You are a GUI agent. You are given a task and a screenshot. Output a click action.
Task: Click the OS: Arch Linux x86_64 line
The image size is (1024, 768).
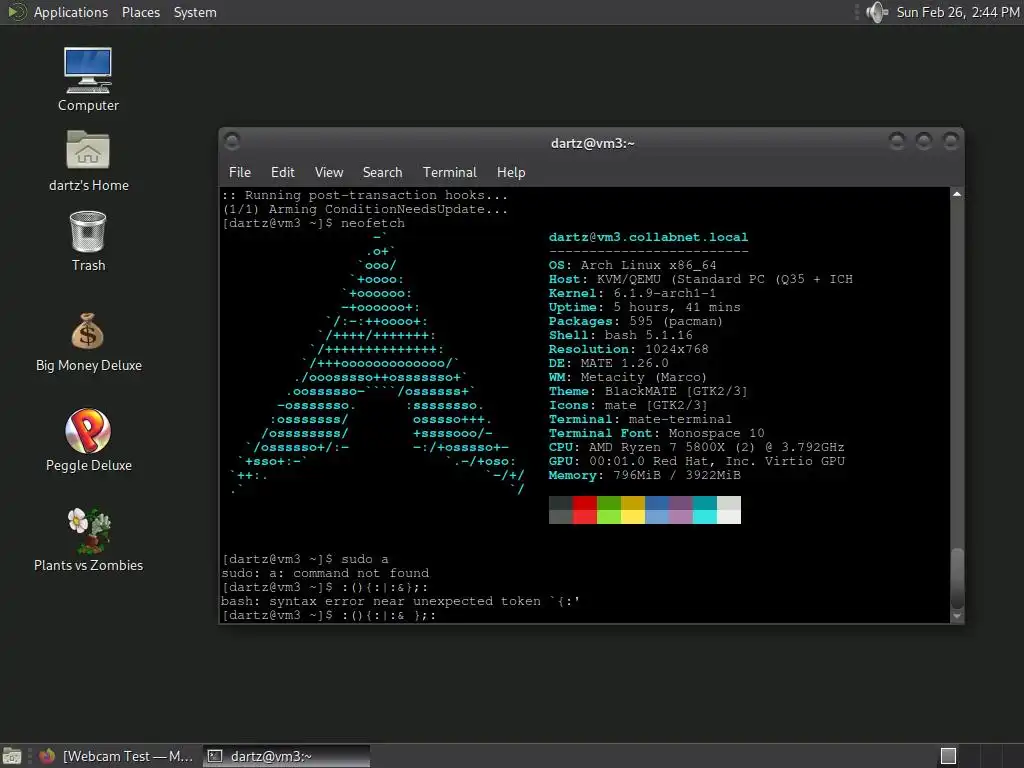click(632, 265)
